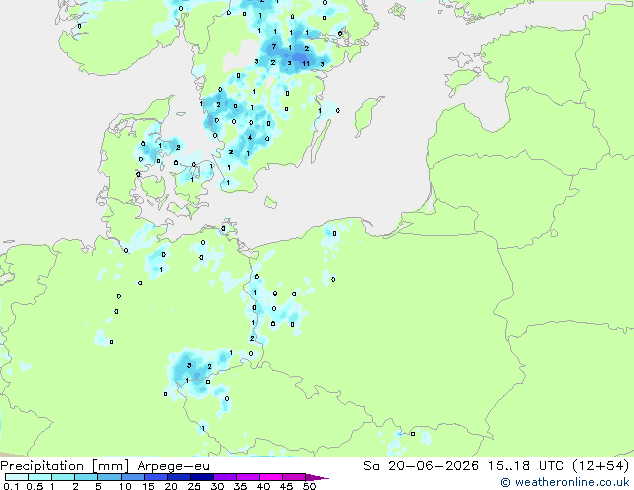Click the 45–50 mm legend color swatch

tap(294, 477)
